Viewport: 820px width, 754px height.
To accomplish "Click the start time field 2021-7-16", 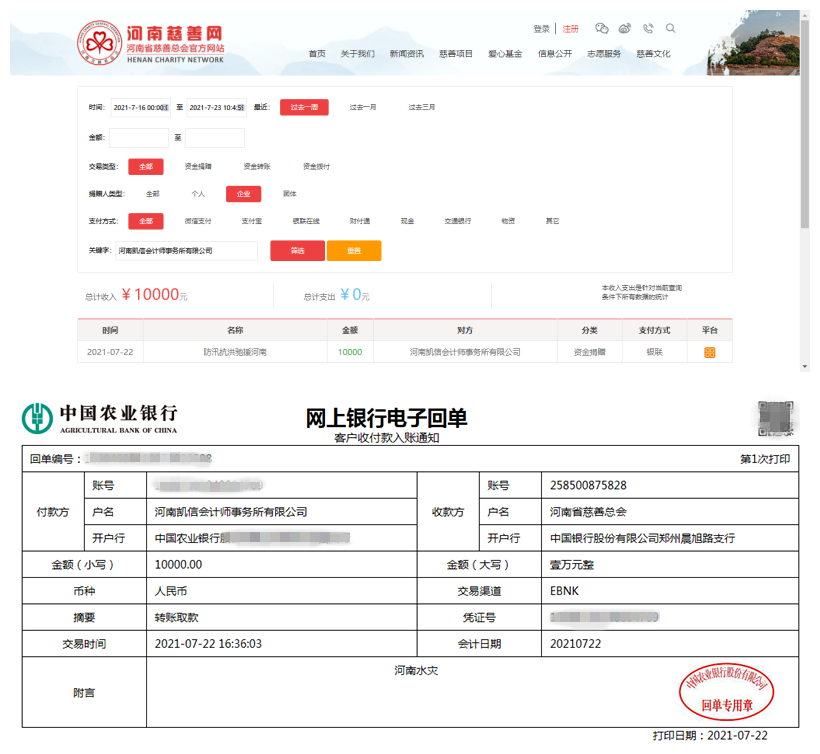I will [141, 108].
